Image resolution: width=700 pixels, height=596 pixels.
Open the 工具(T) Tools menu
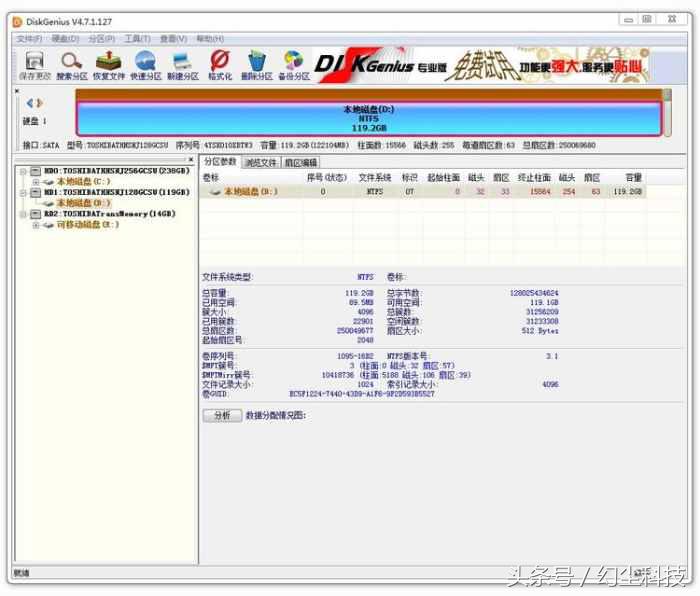(x=137, y=39)
